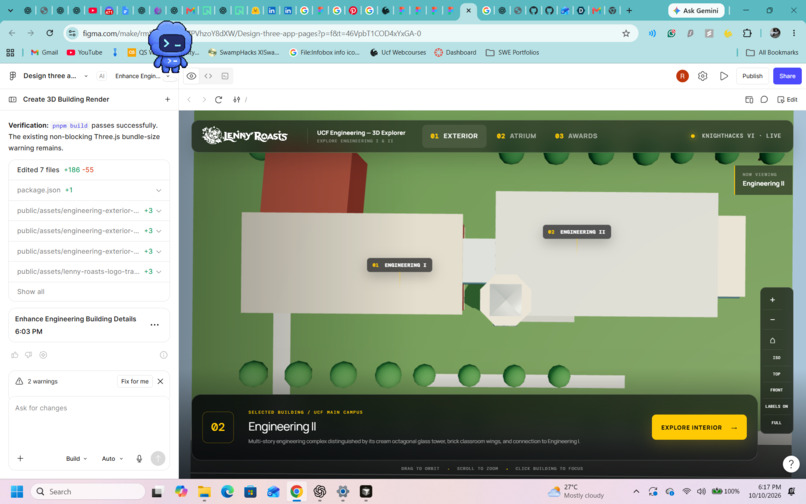Select the 02 Atrium tab
Screen dimensions: 806x504
tap(516, 136)
